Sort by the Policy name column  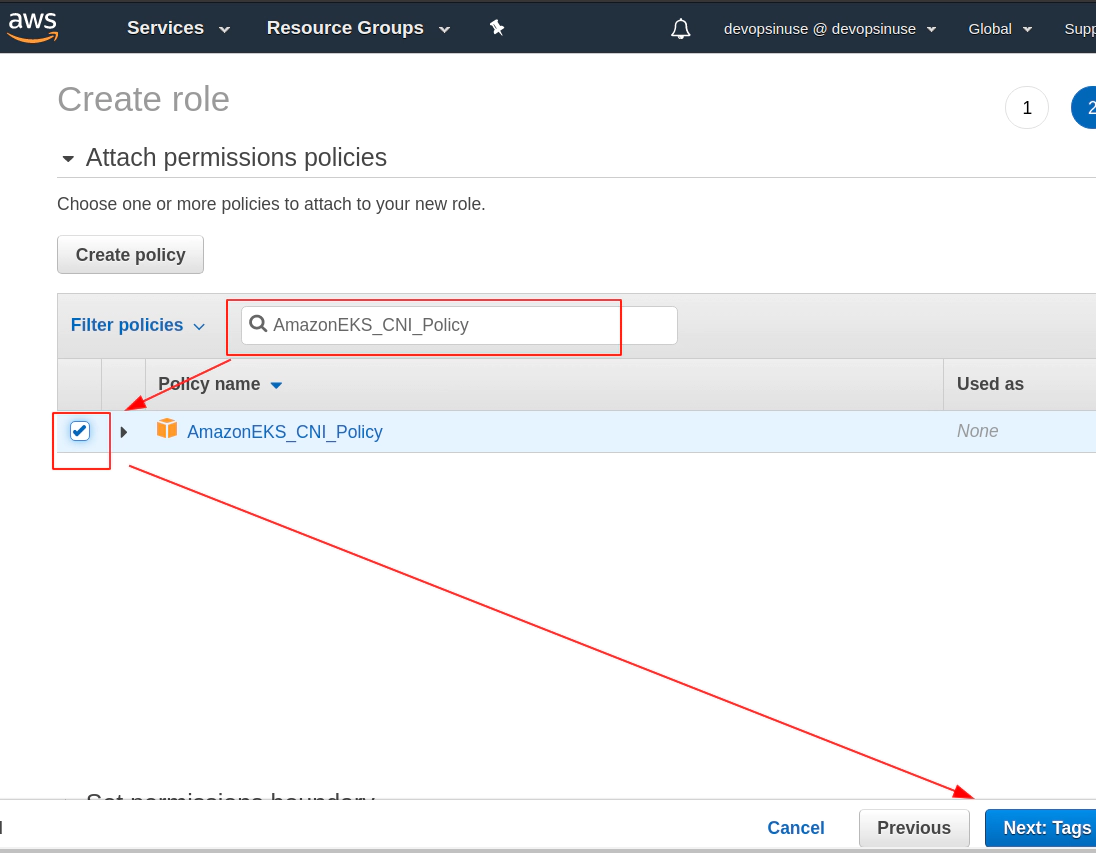(219, 384)
